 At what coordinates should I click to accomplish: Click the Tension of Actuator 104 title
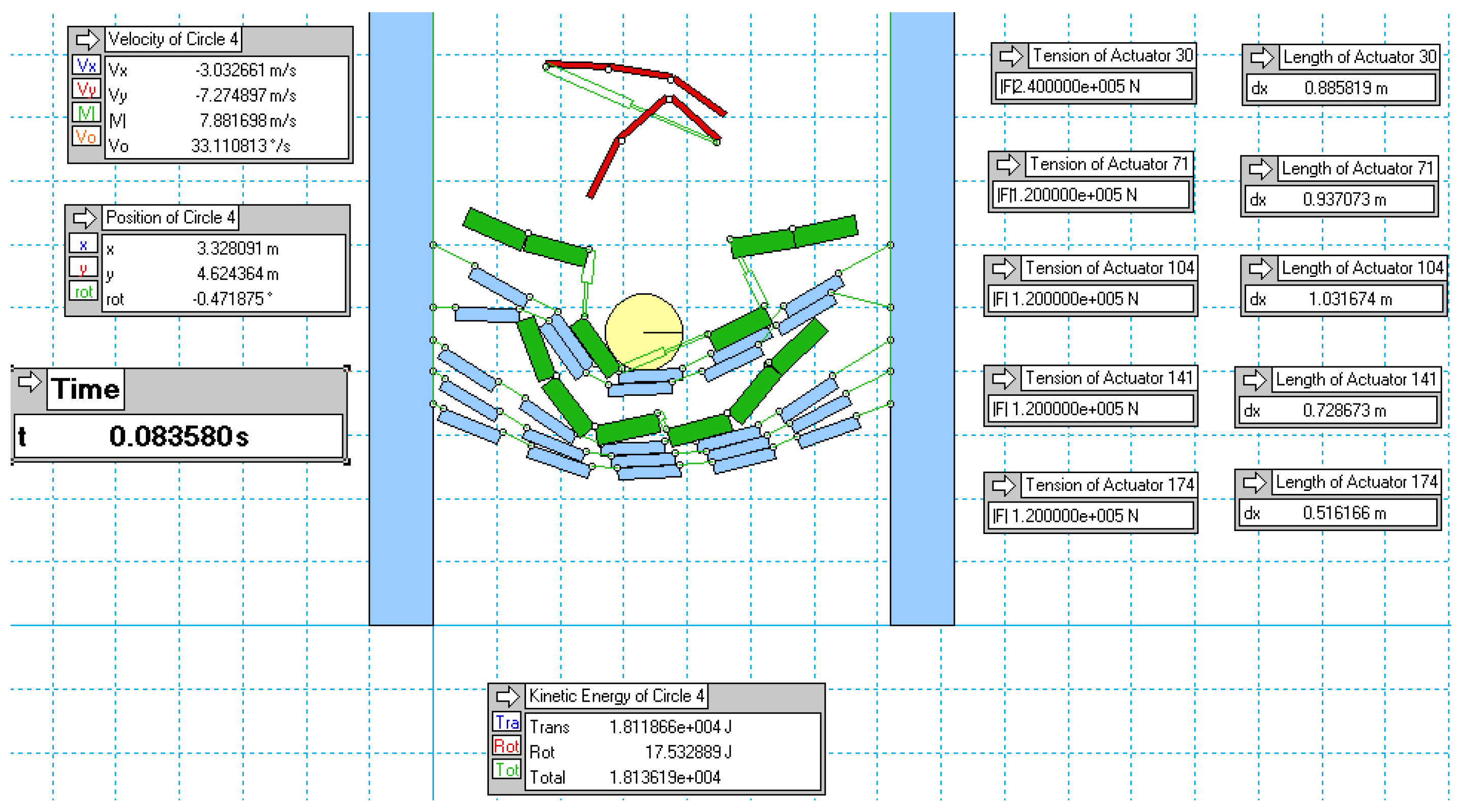1110,268
